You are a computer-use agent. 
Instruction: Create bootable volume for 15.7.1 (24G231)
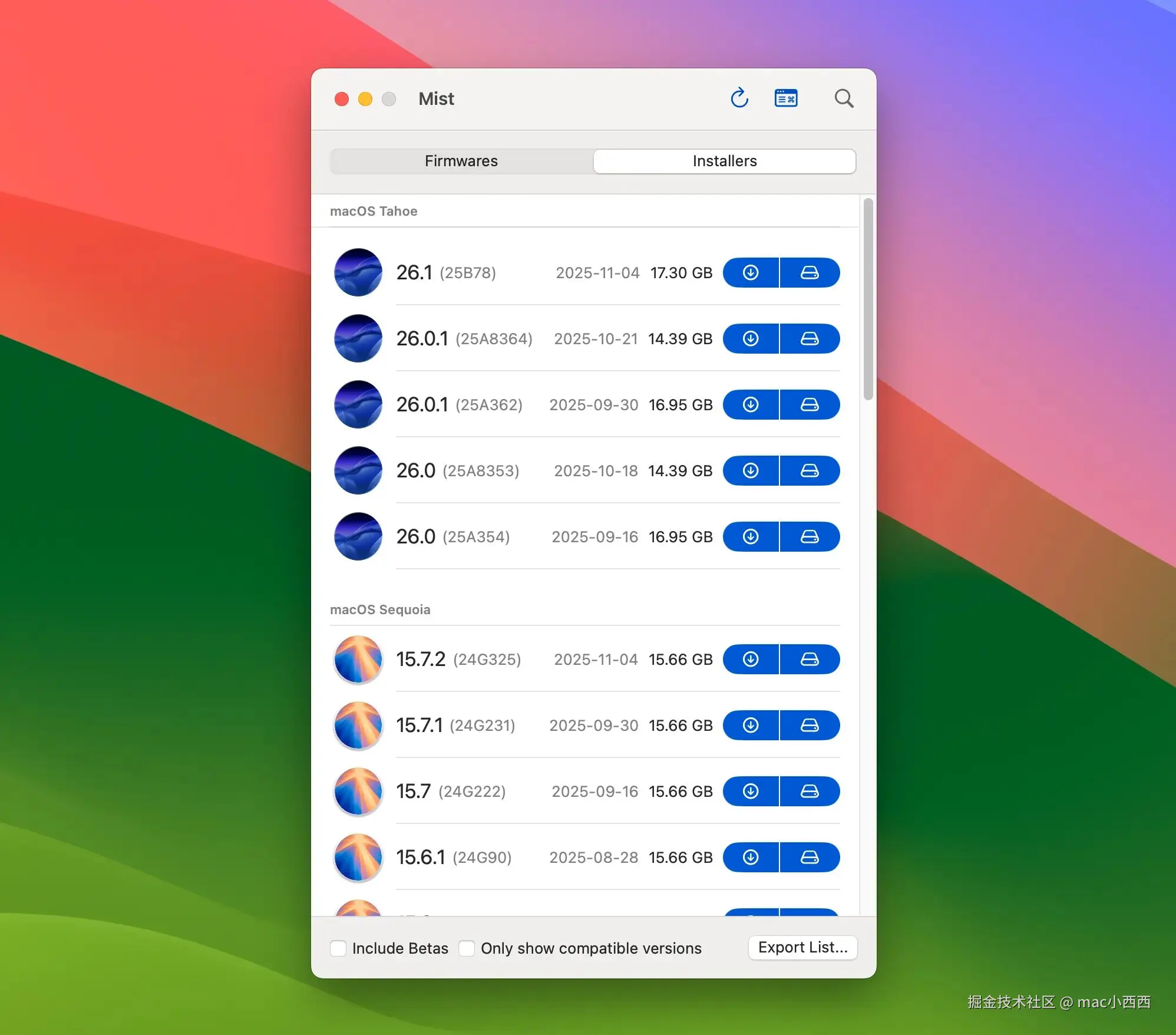pos(810,725)
